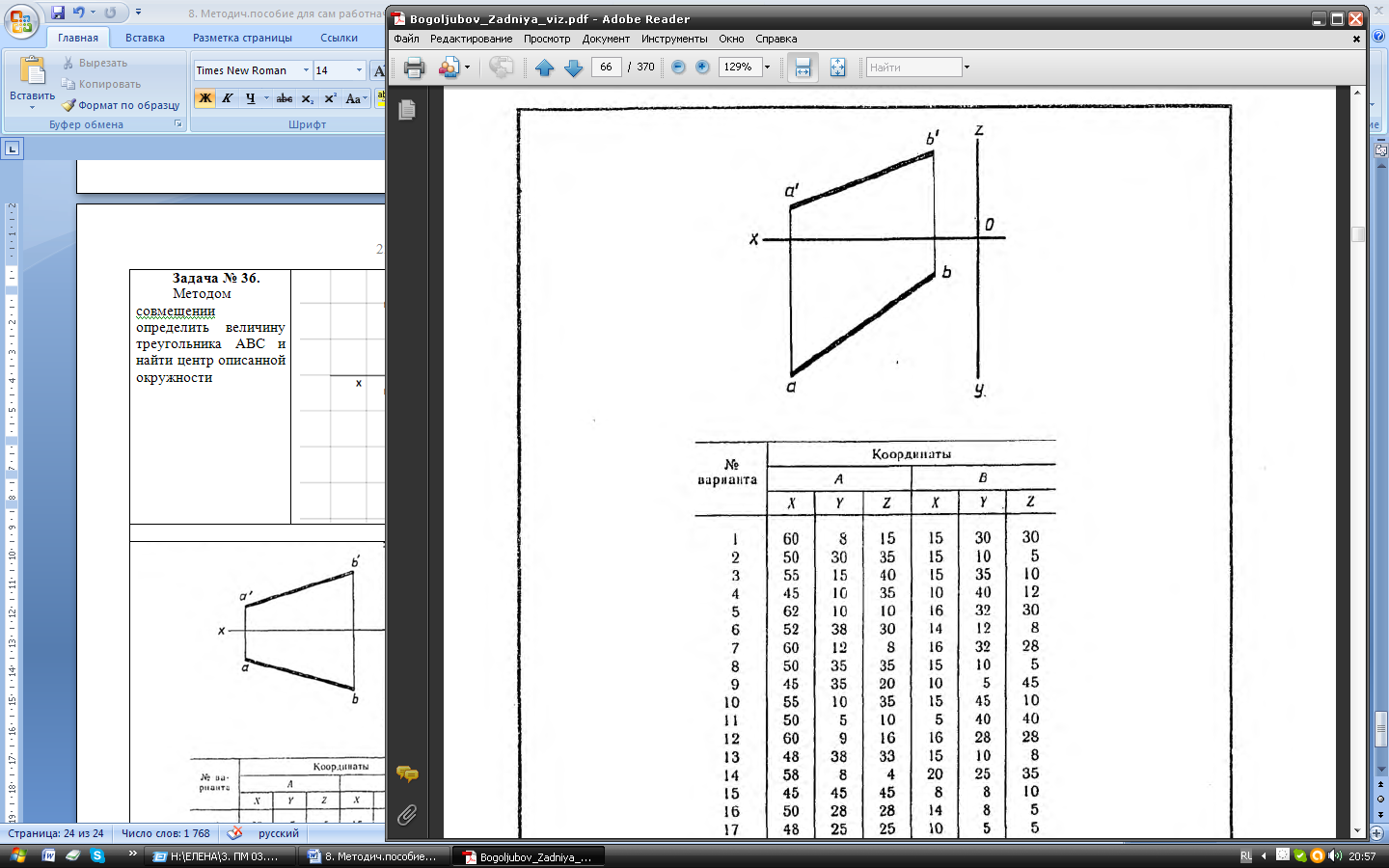1389x868 pixels.
Task: Open the Skype icon in the quick launch
Action: 97,855
